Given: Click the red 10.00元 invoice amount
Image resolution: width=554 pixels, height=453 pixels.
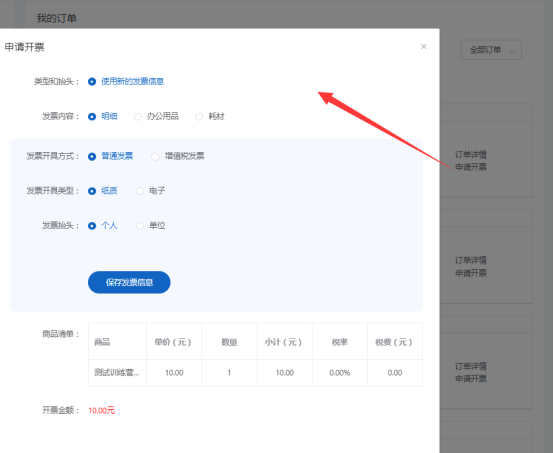Looking at the screenshot, I should [101, 410].
